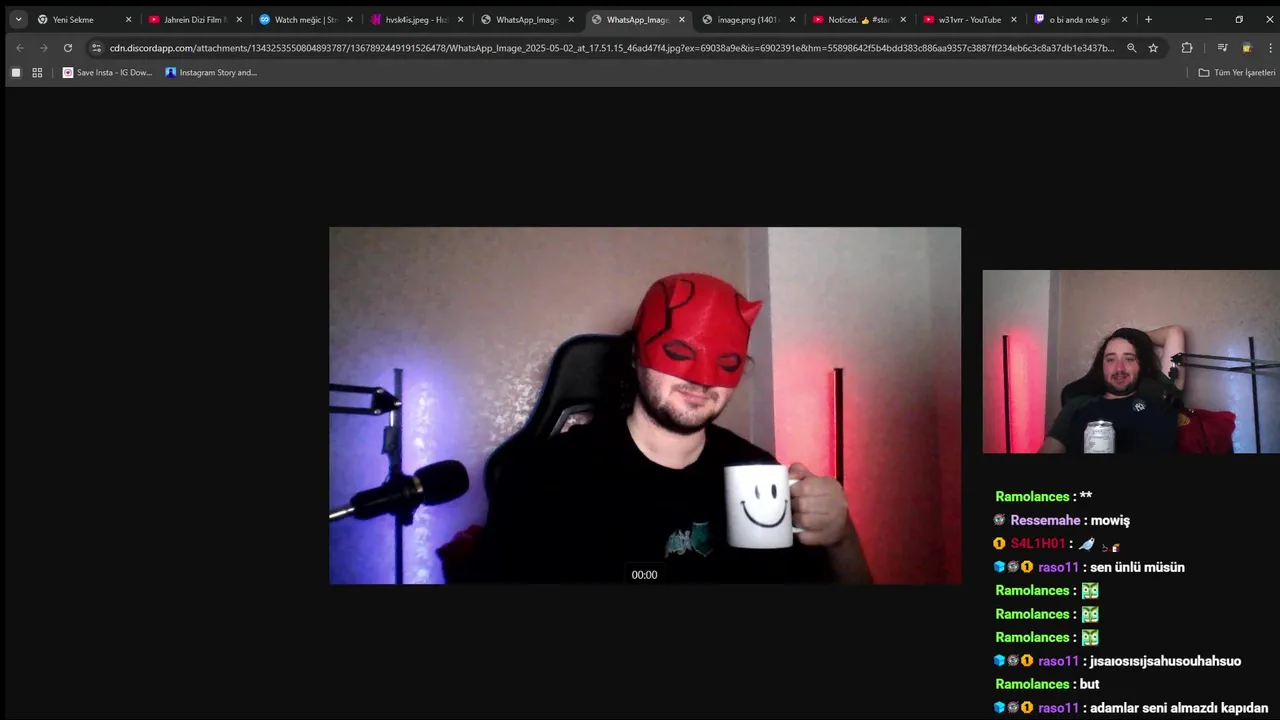
Task: Click chat message 'adamlar seni almazdı kapıdan'
Action: coord(1179,708)
